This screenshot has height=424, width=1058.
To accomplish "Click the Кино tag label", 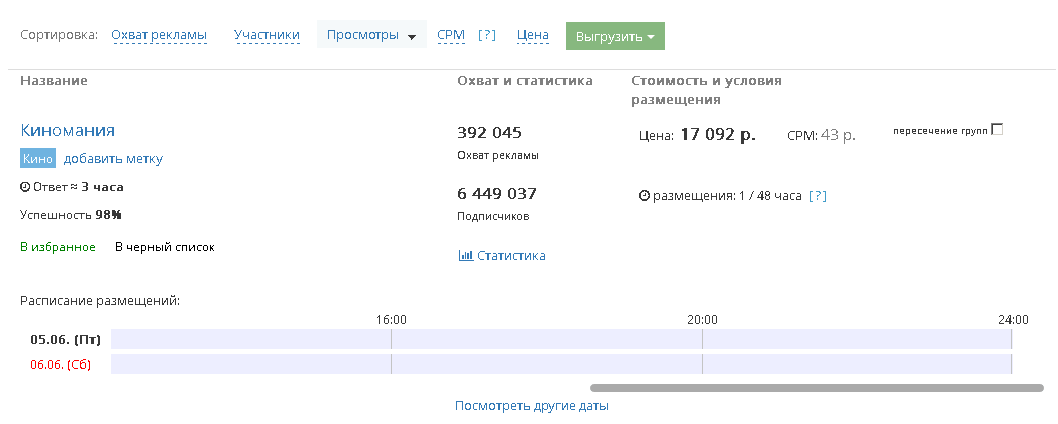I will 37,158.
